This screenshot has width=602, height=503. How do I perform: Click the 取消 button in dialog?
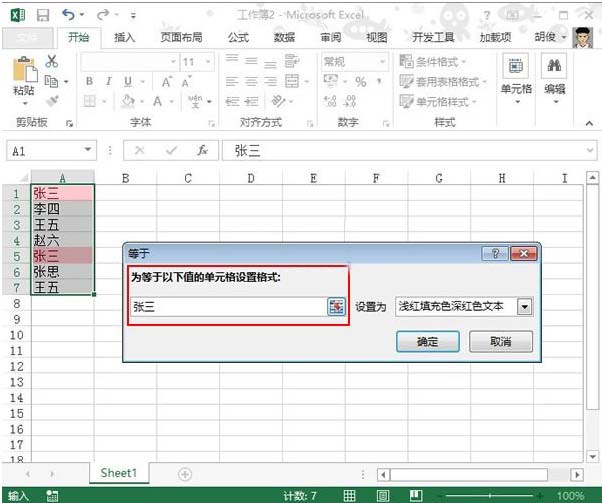(x=501, y=341)
